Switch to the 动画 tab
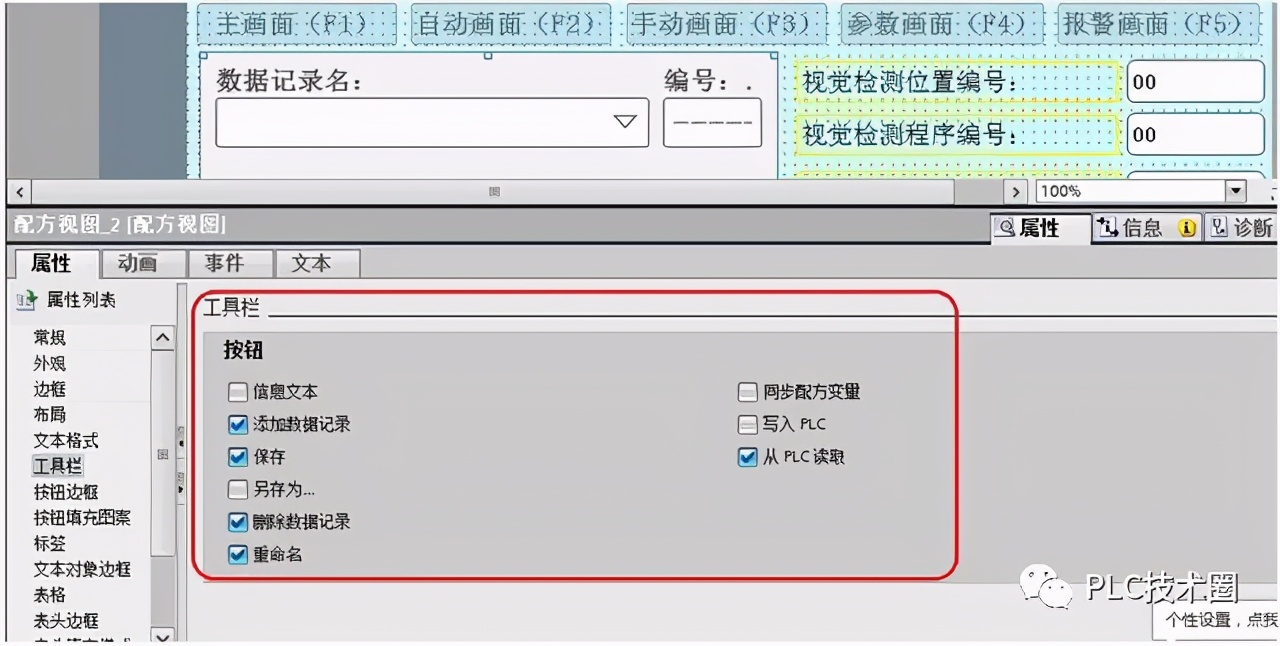This screenshot has height=646, width=1280. [x=137, y=263]
